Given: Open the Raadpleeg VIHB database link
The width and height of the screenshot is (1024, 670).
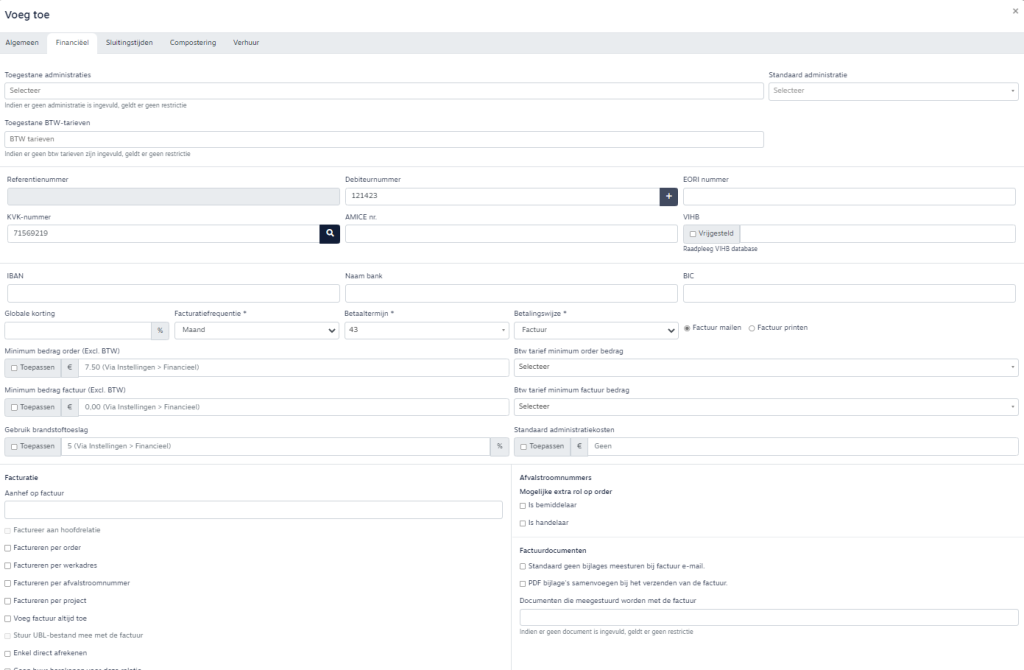Looking at the screenshot, I should 720,249.
